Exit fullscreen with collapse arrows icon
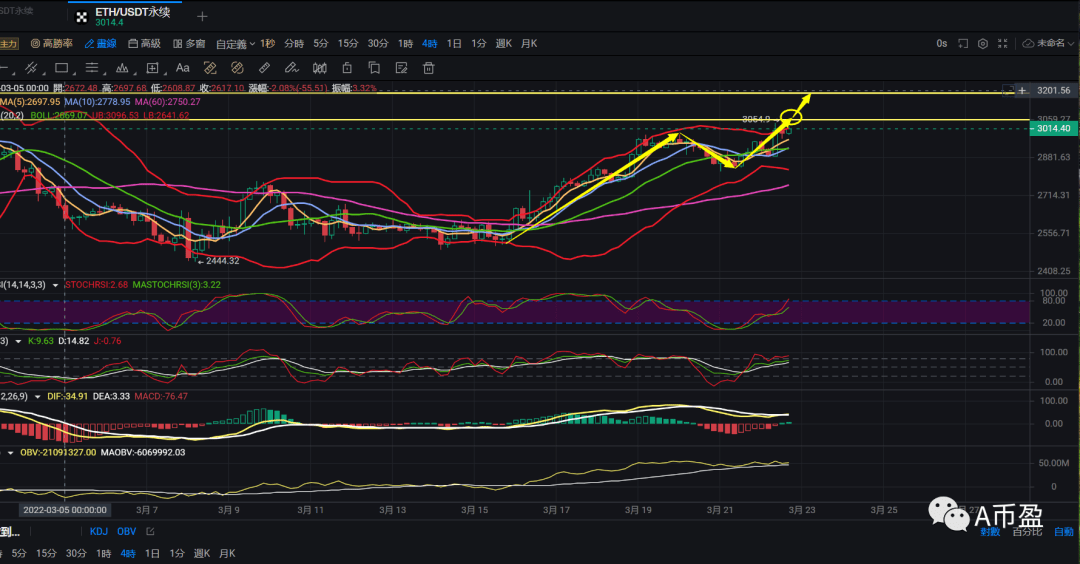The width and height of the screenshot is (1080, 564). [x=1003, y=43]
